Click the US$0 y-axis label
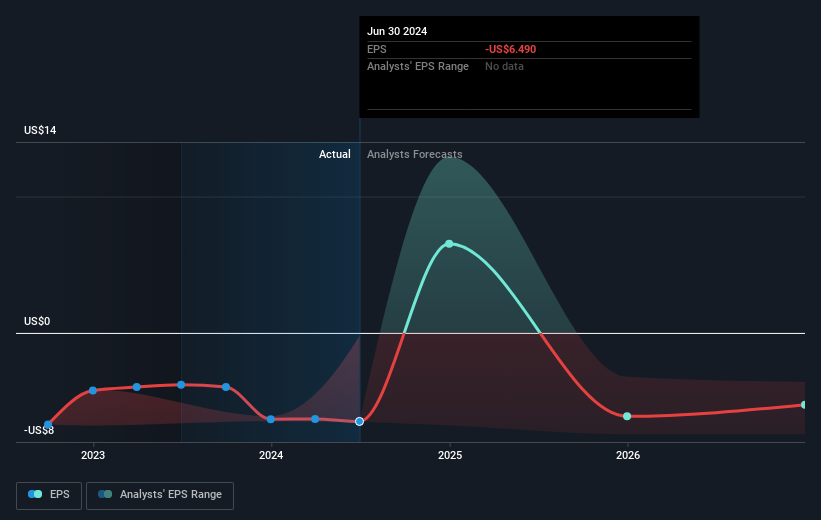The width and height of the screenshot is (821, 520). tap(37, 322)
